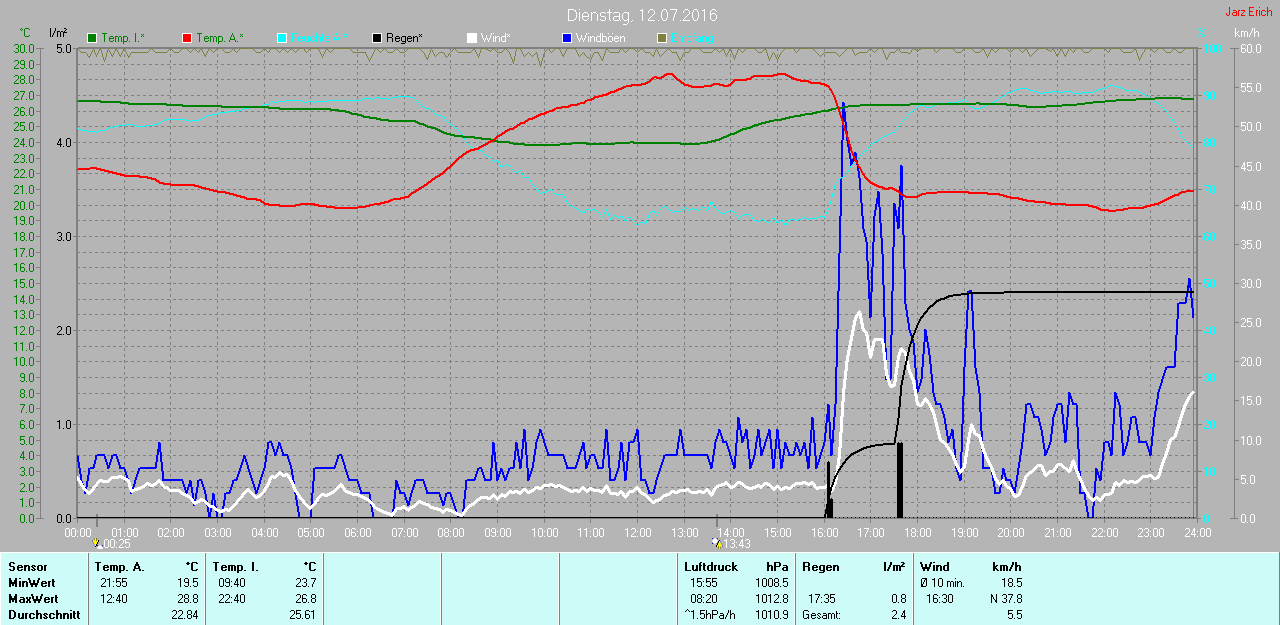The width and height of the screenshot is (1280, 625).
Task: Click the 13:43 marker icon below the time axis
Action: click(716, 543)
